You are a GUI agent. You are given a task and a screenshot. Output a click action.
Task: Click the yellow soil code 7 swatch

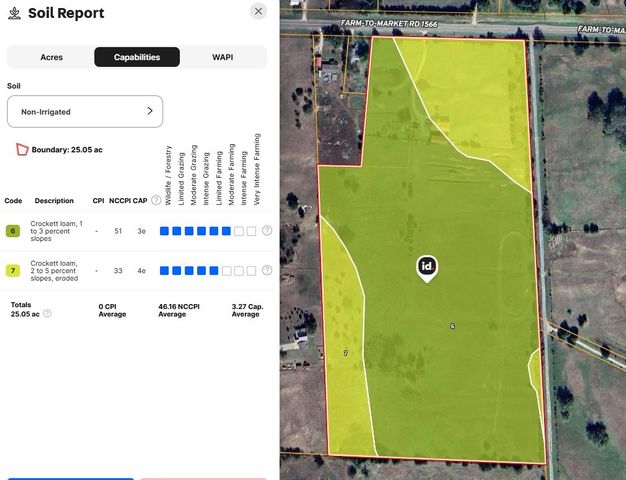point(13,271)
